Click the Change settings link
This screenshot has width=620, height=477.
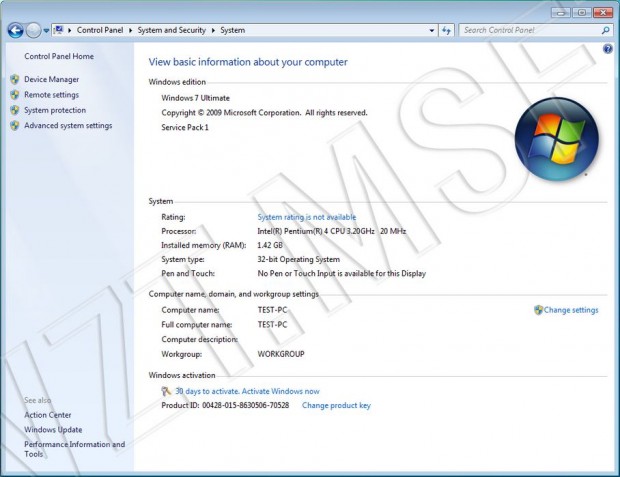571,310
